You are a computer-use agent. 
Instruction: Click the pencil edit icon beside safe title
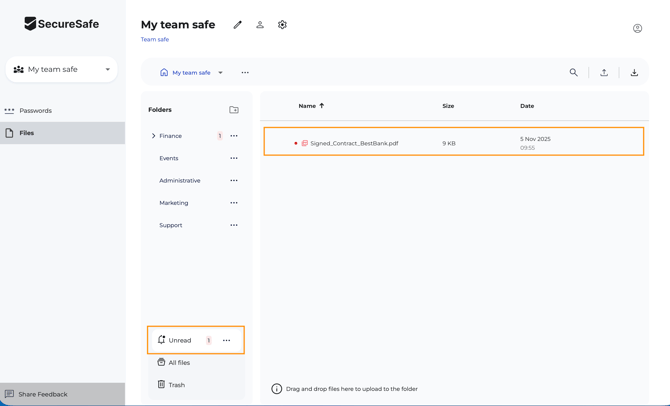[x=238, y=25]
